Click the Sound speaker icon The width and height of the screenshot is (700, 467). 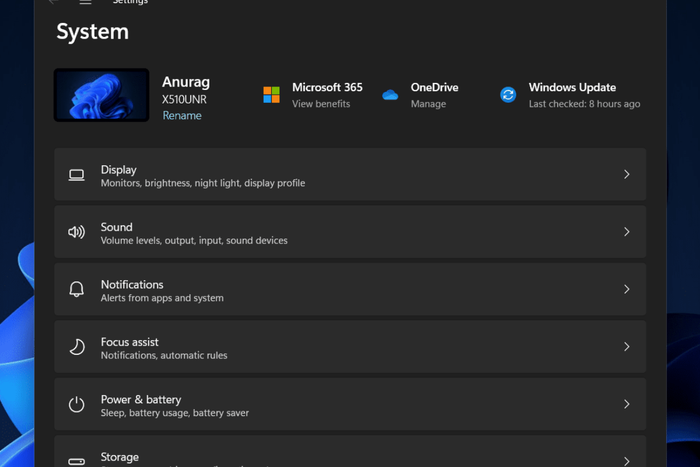coord(76,232)
